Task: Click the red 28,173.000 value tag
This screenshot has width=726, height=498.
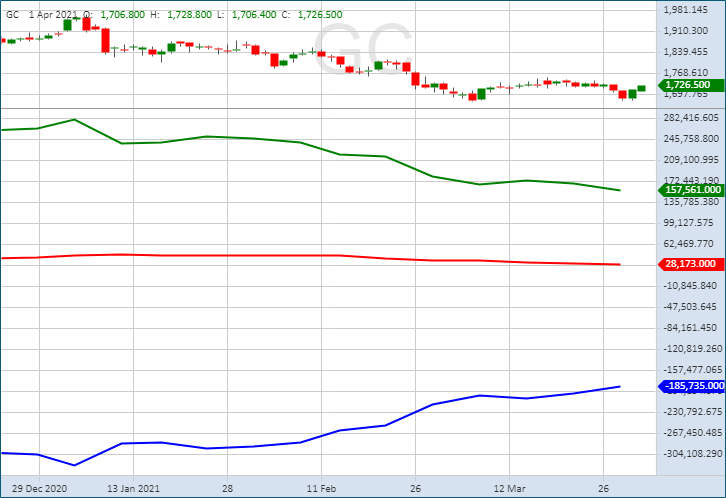Action: tap(690, 264)
